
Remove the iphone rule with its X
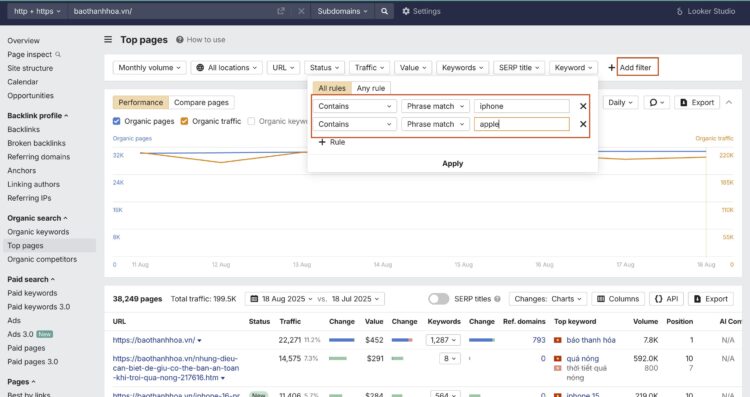pos(583,106)
